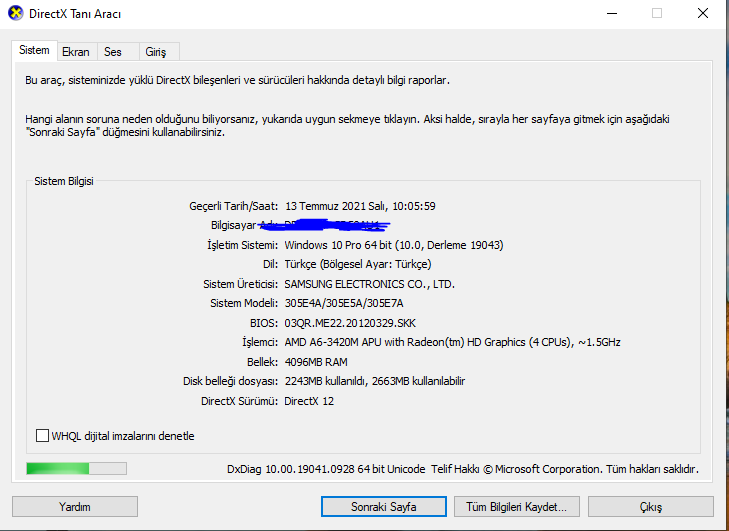Click the Sistem Üreticisi label

click(240, 284)
